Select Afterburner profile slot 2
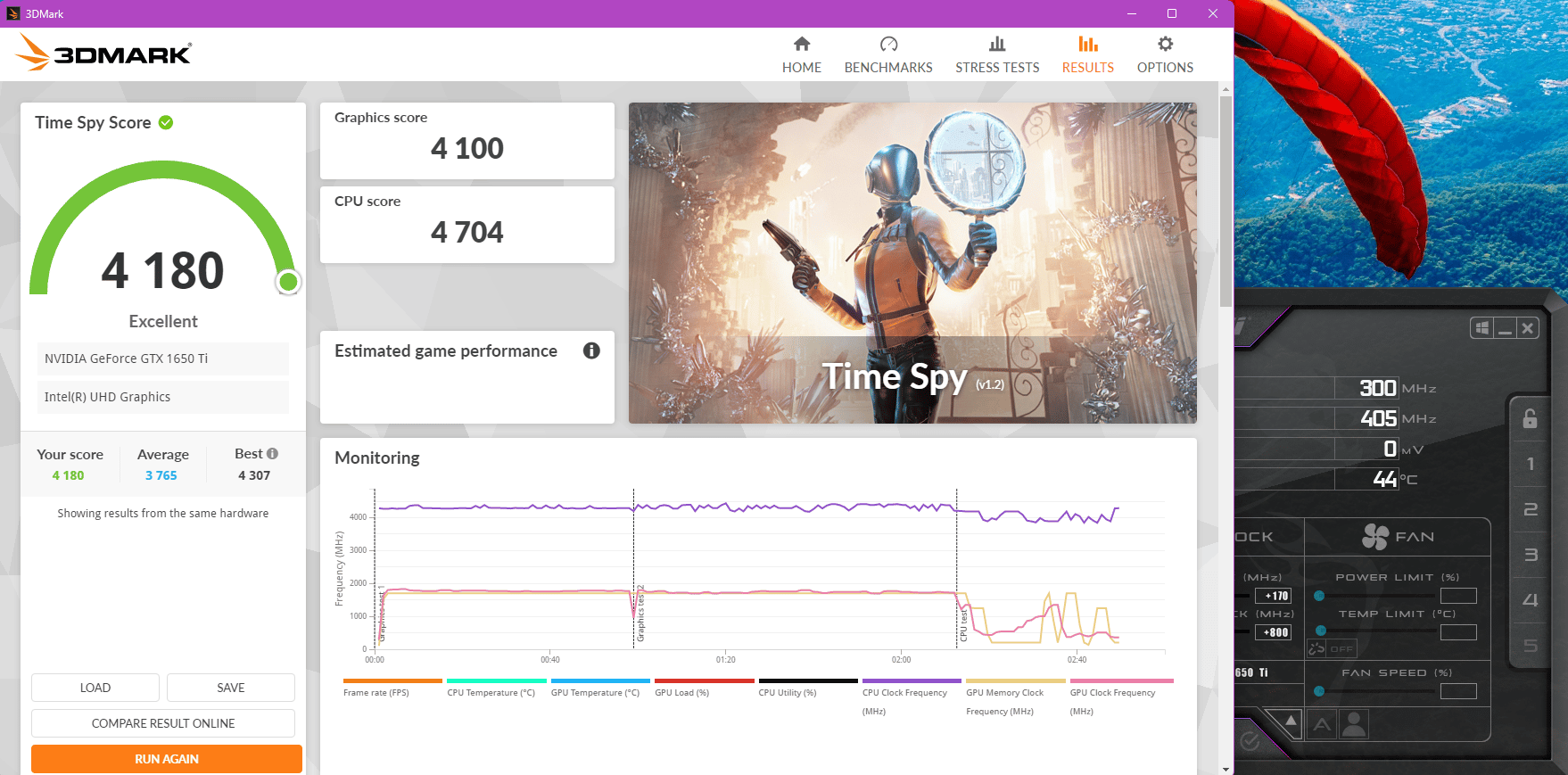Viewport: 1568px width, 775px height. coord(1531,509)
